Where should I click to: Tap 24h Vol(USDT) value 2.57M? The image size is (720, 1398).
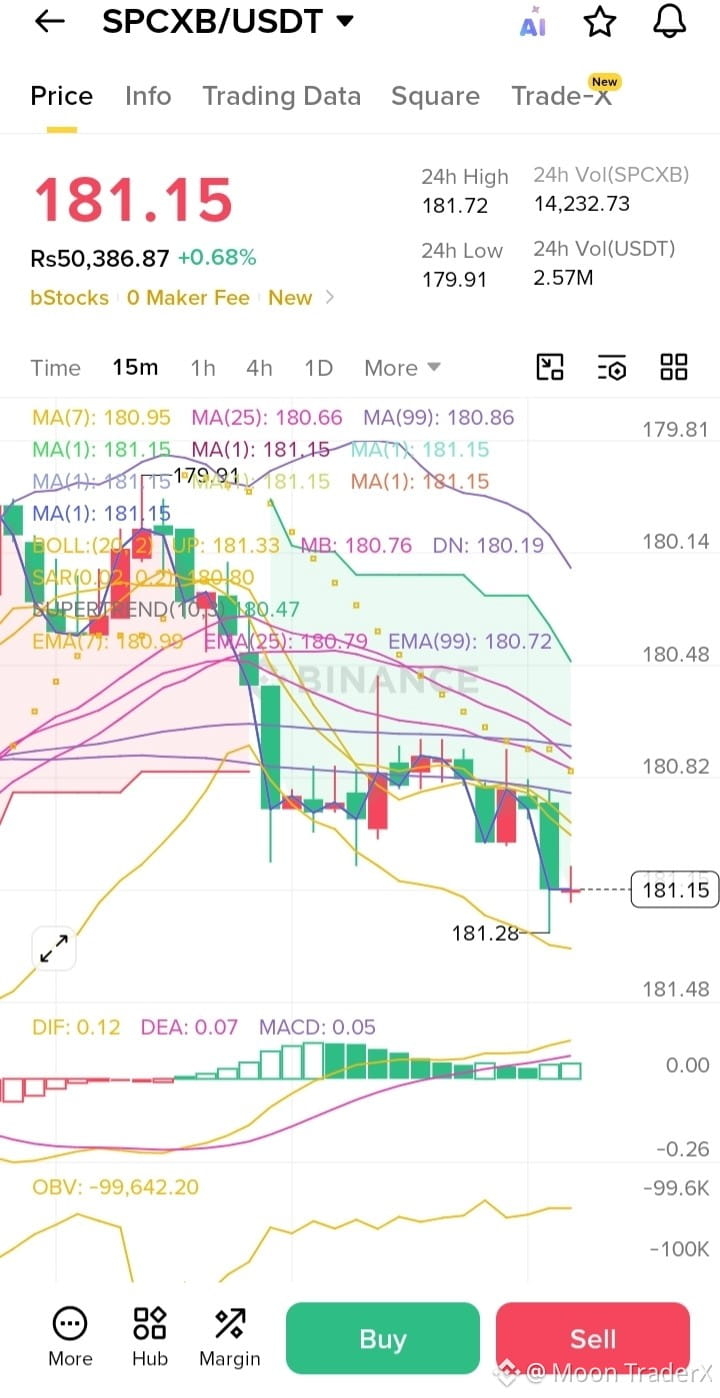pos(563,278)
